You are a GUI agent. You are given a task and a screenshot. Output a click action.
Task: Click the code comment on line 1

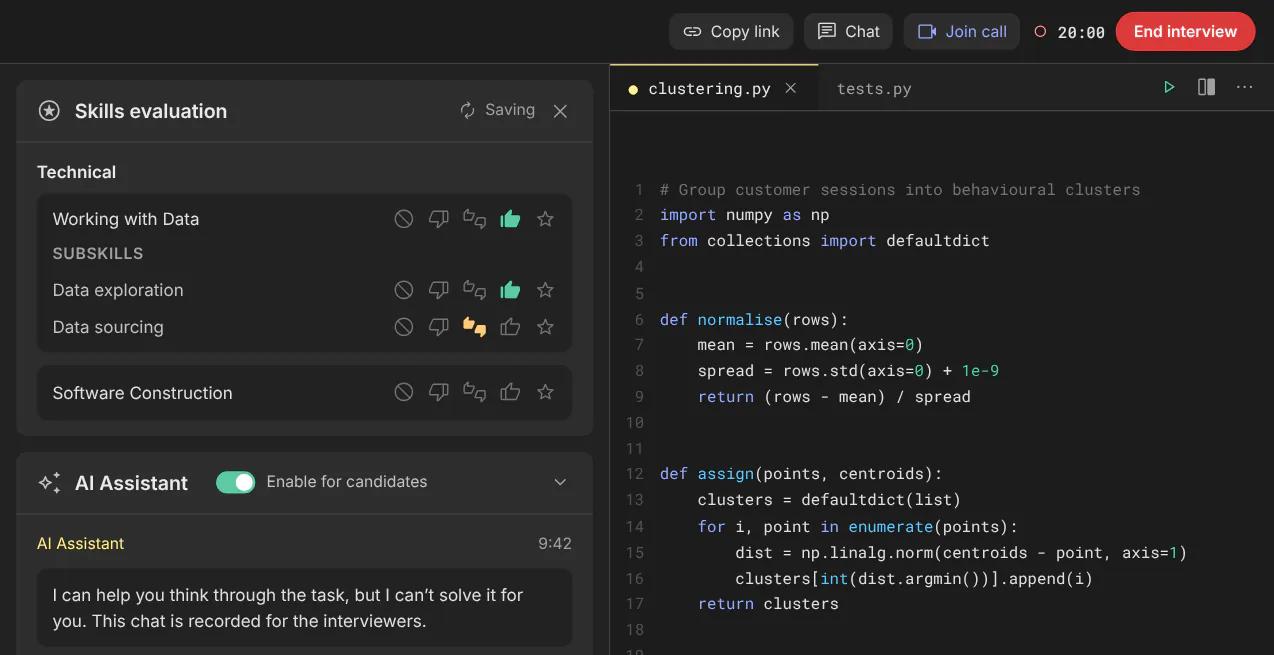900,189
